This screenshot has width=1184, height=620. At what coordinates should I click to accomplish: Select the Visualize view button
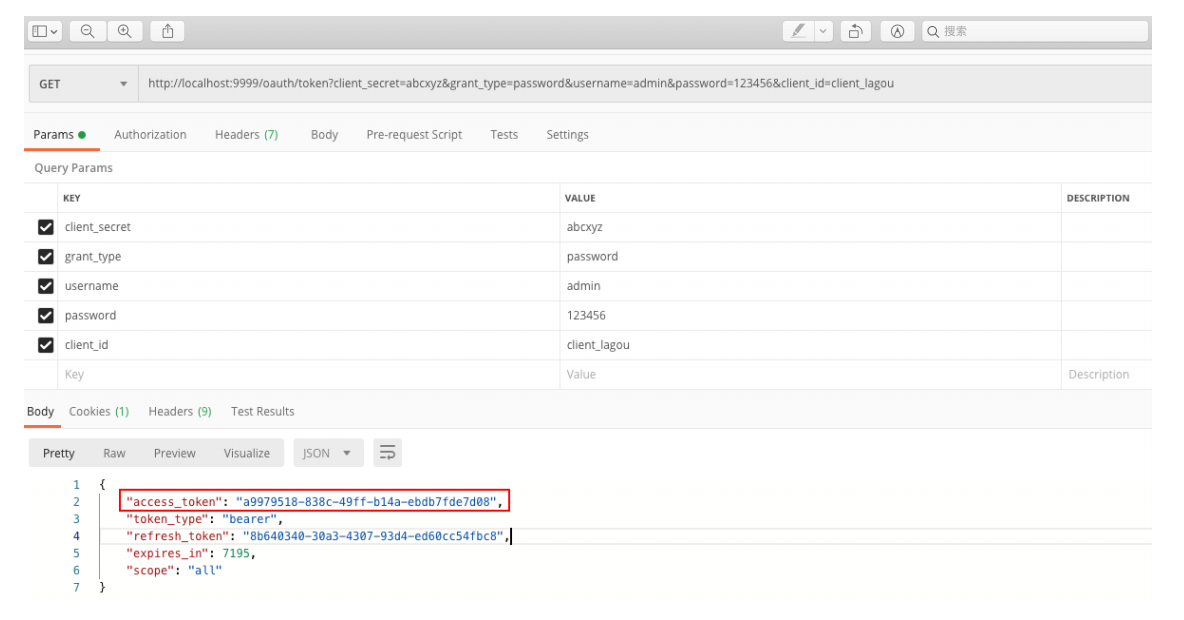pos(247,453)
